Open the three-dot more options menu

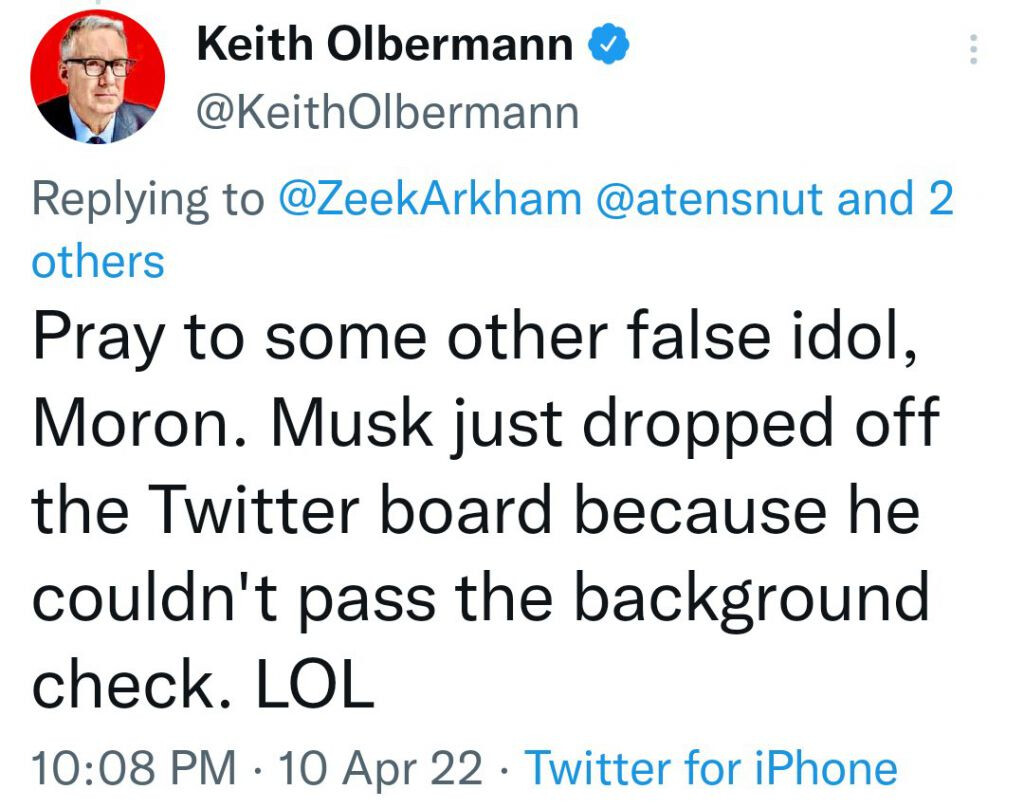(973, 49)
